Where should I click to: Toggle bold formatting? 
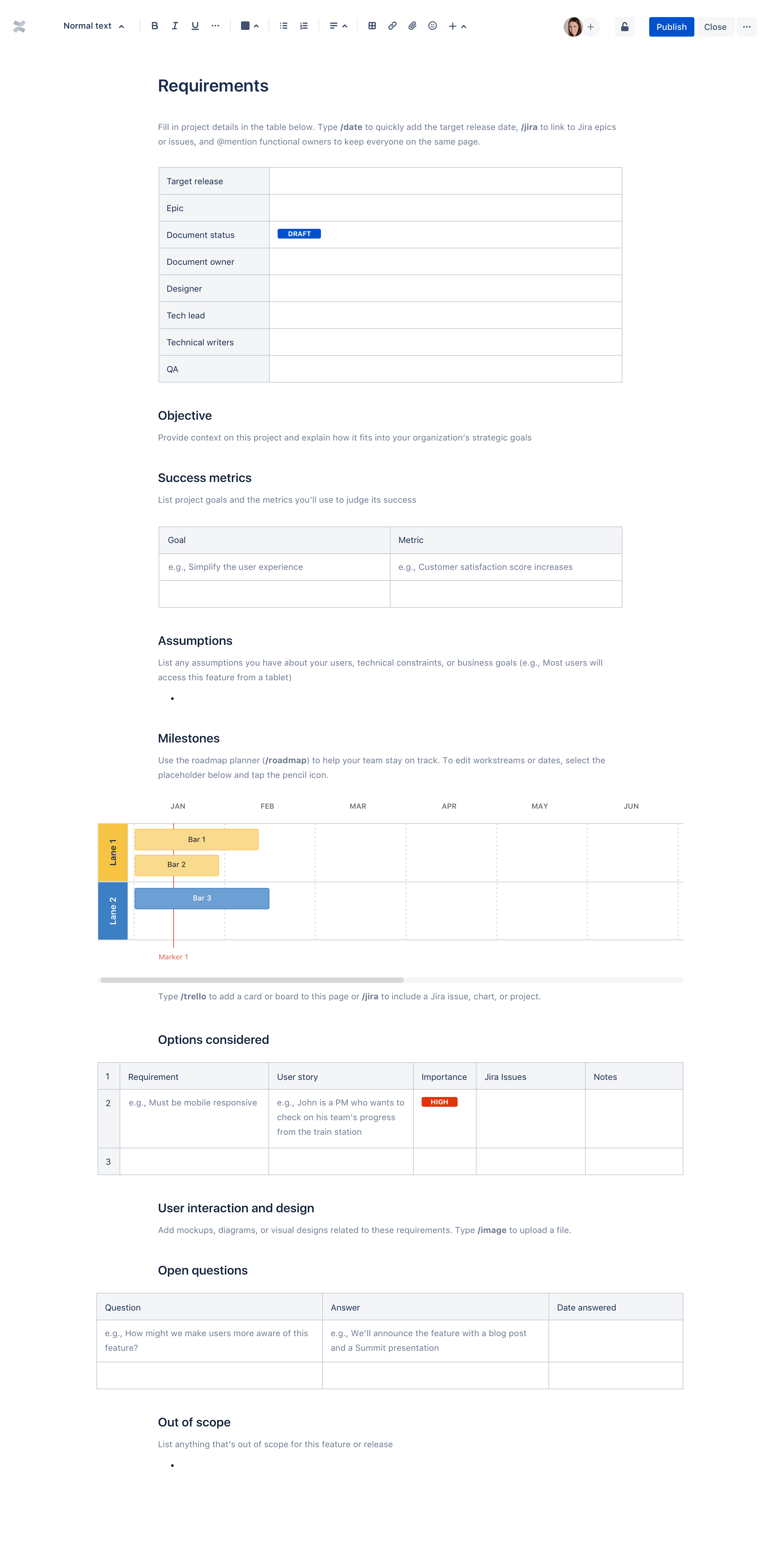(x=155, y=26)
